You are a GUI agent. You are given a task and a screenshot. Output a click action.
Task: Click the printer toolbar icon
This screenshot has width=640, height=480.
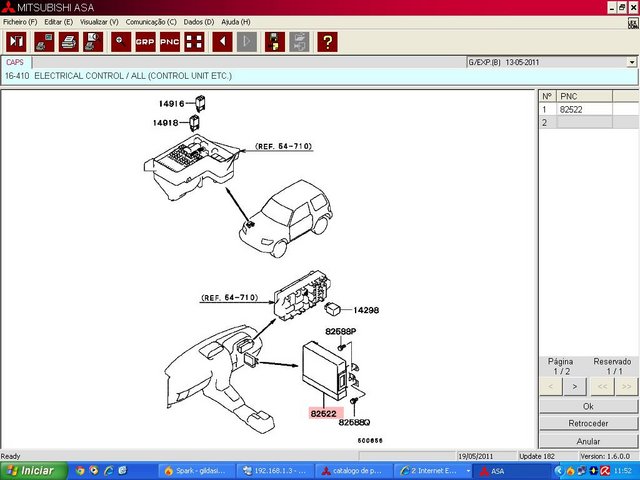[x=69, y=42]
